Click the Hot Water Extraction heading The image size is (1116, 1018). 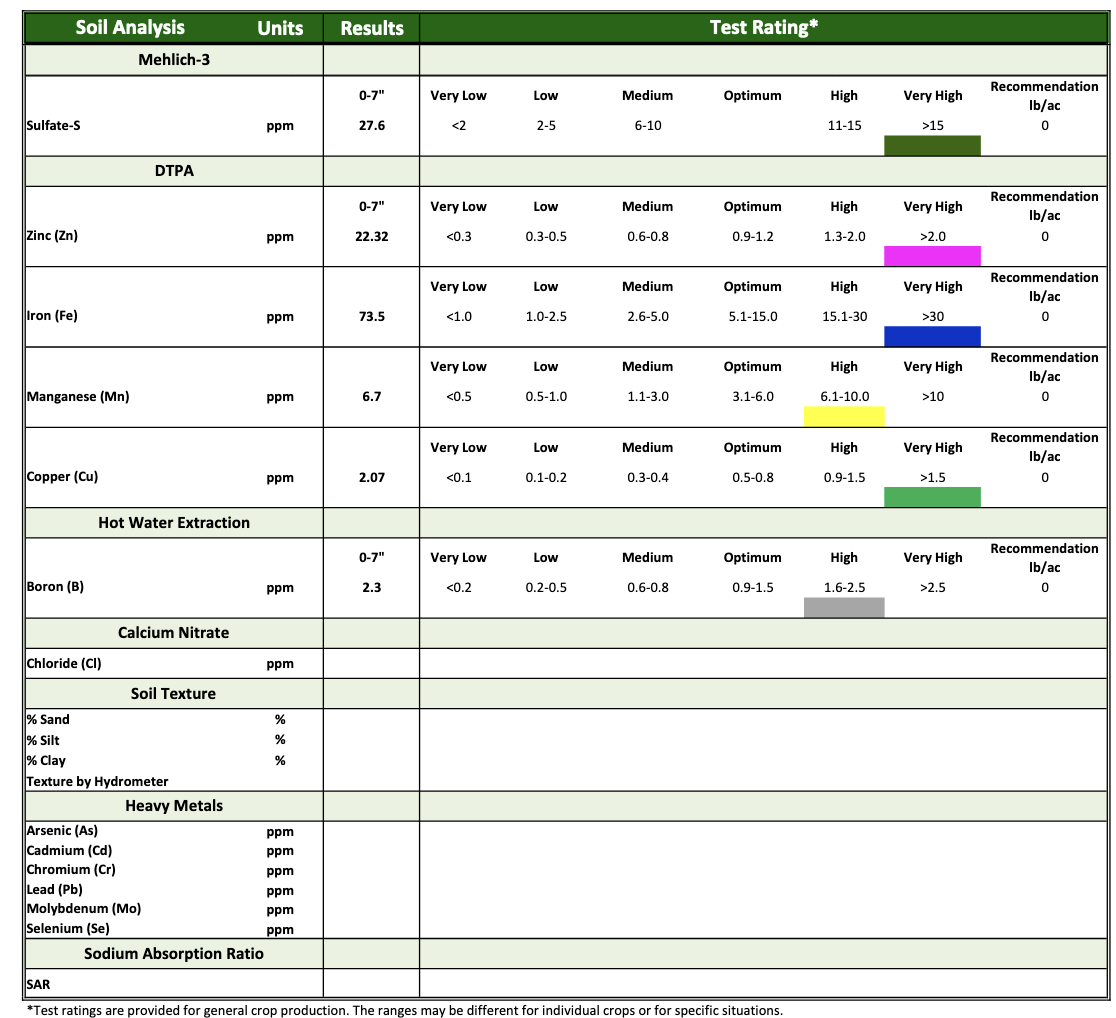click(x=174, y=523)
